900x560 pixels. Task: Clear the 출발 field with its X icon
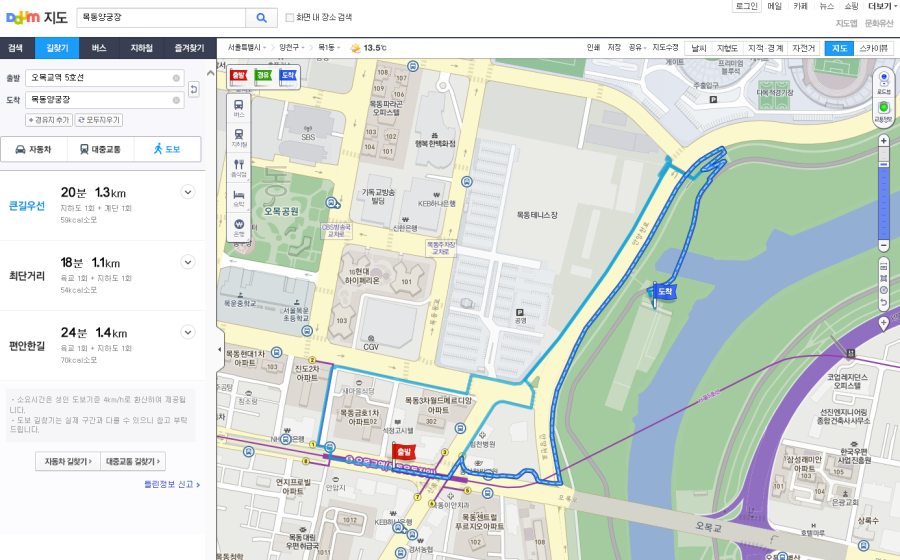click(176, 77)
